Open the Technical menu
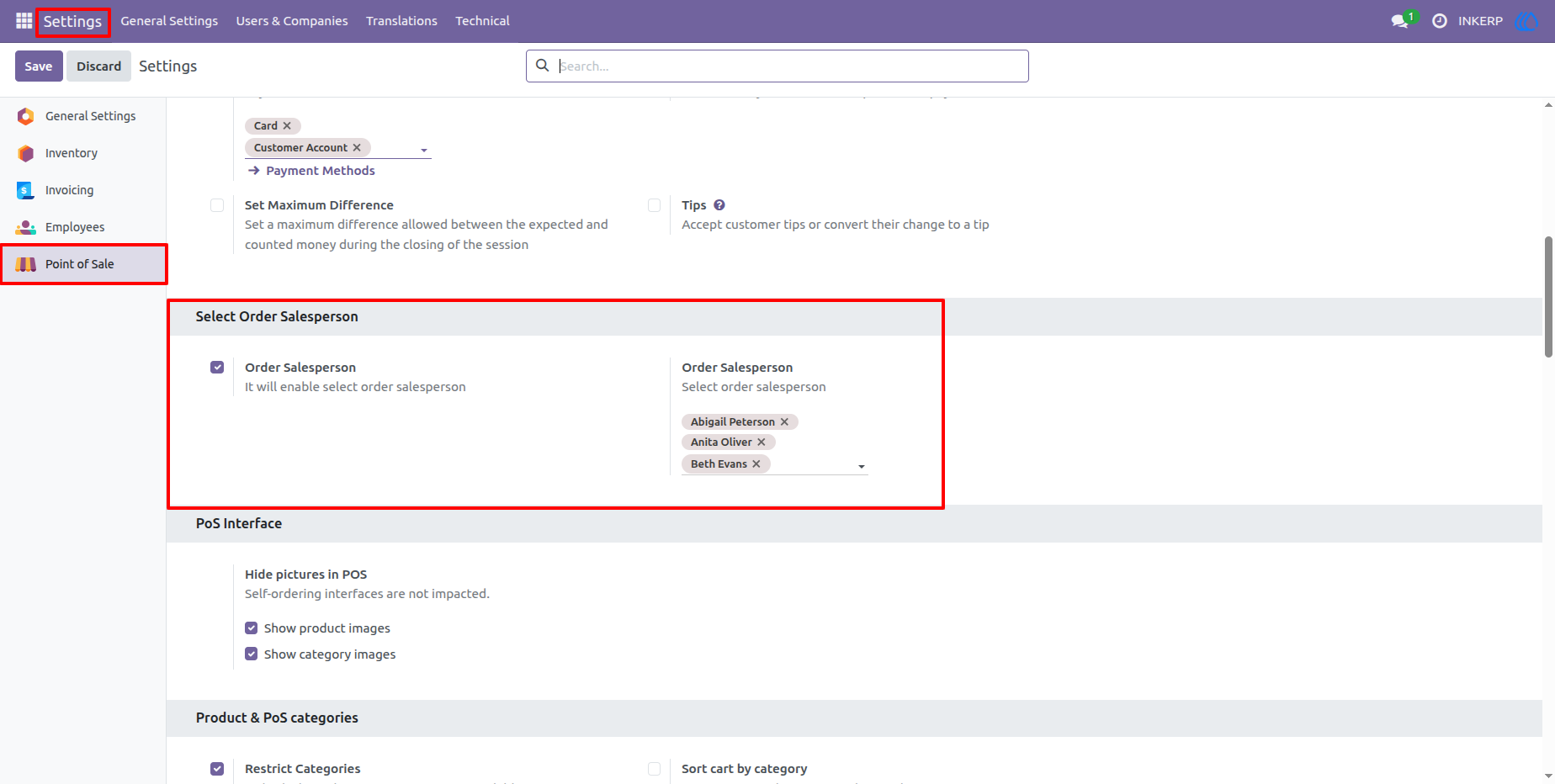Image resolution: width=1555 pixels, height=784 pixels. (482, 21)
